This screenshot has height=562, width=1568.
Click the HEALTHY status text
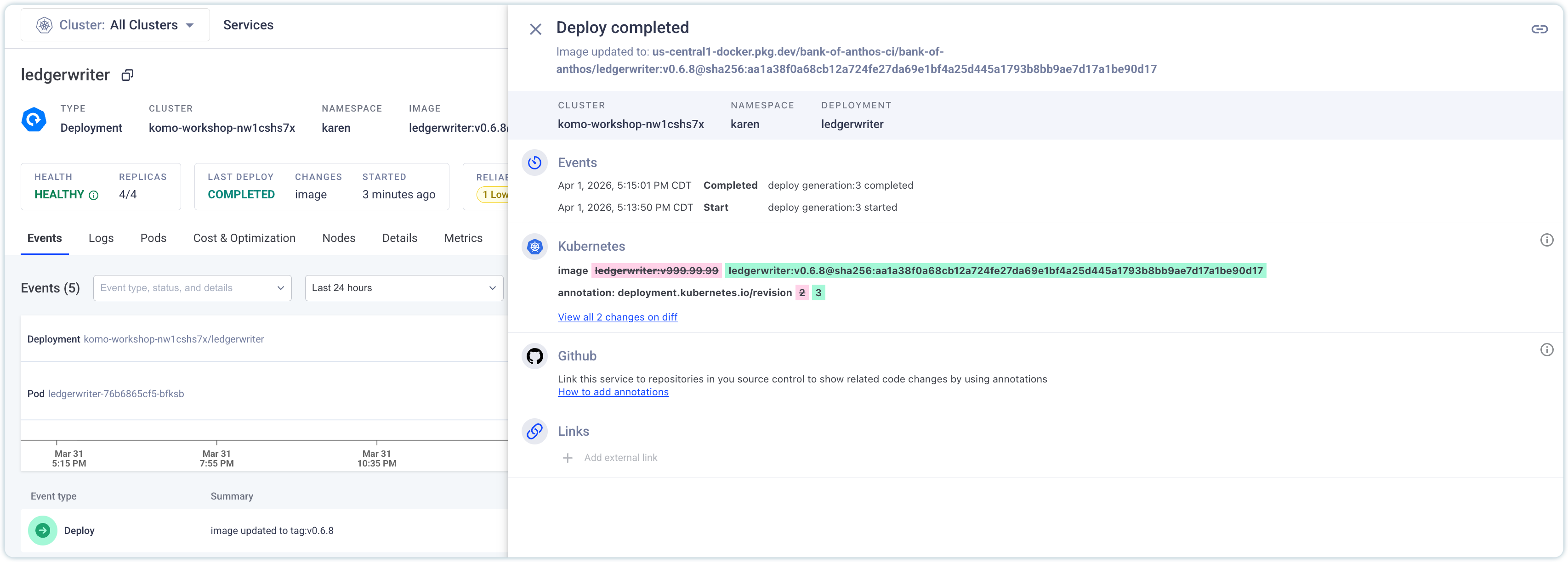(x=59, y=195)
